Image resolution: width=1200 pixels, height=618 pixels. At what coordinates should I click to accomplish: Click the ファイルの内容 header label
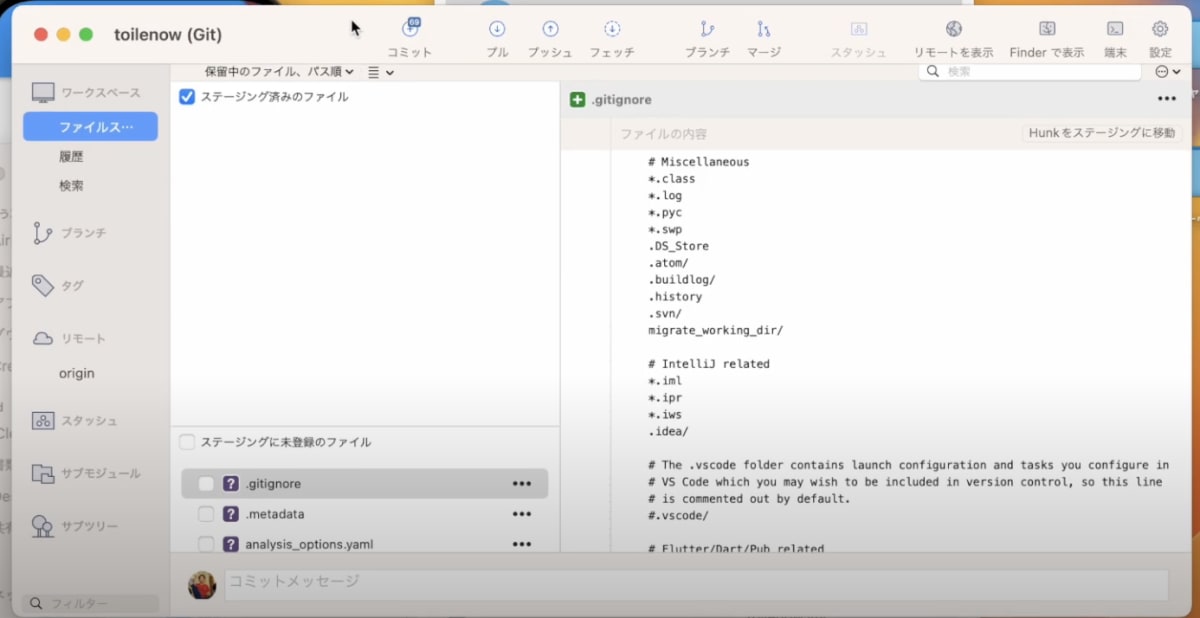[x=663, y=133]
